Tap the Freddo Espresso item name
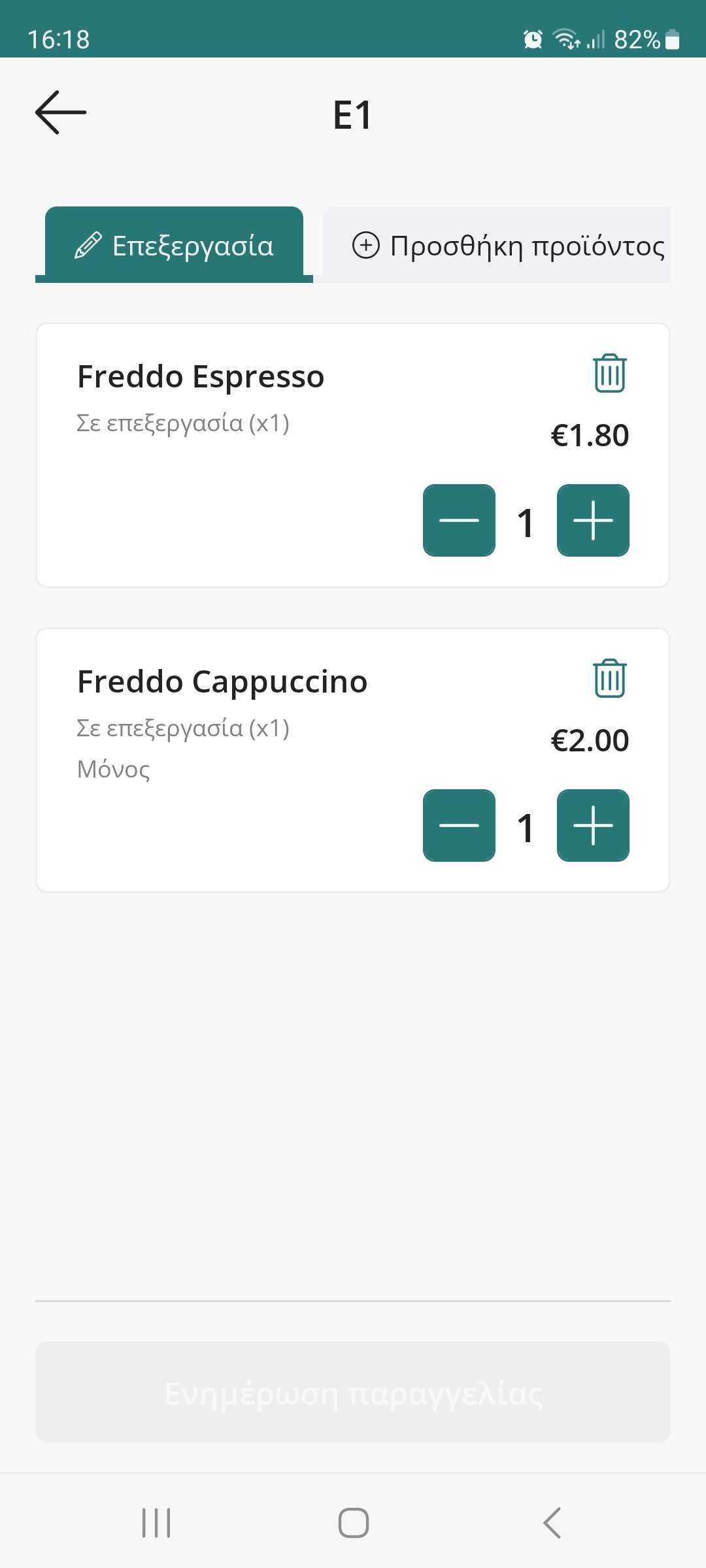This screenshot has height=1568, width=706. point(201,377)
